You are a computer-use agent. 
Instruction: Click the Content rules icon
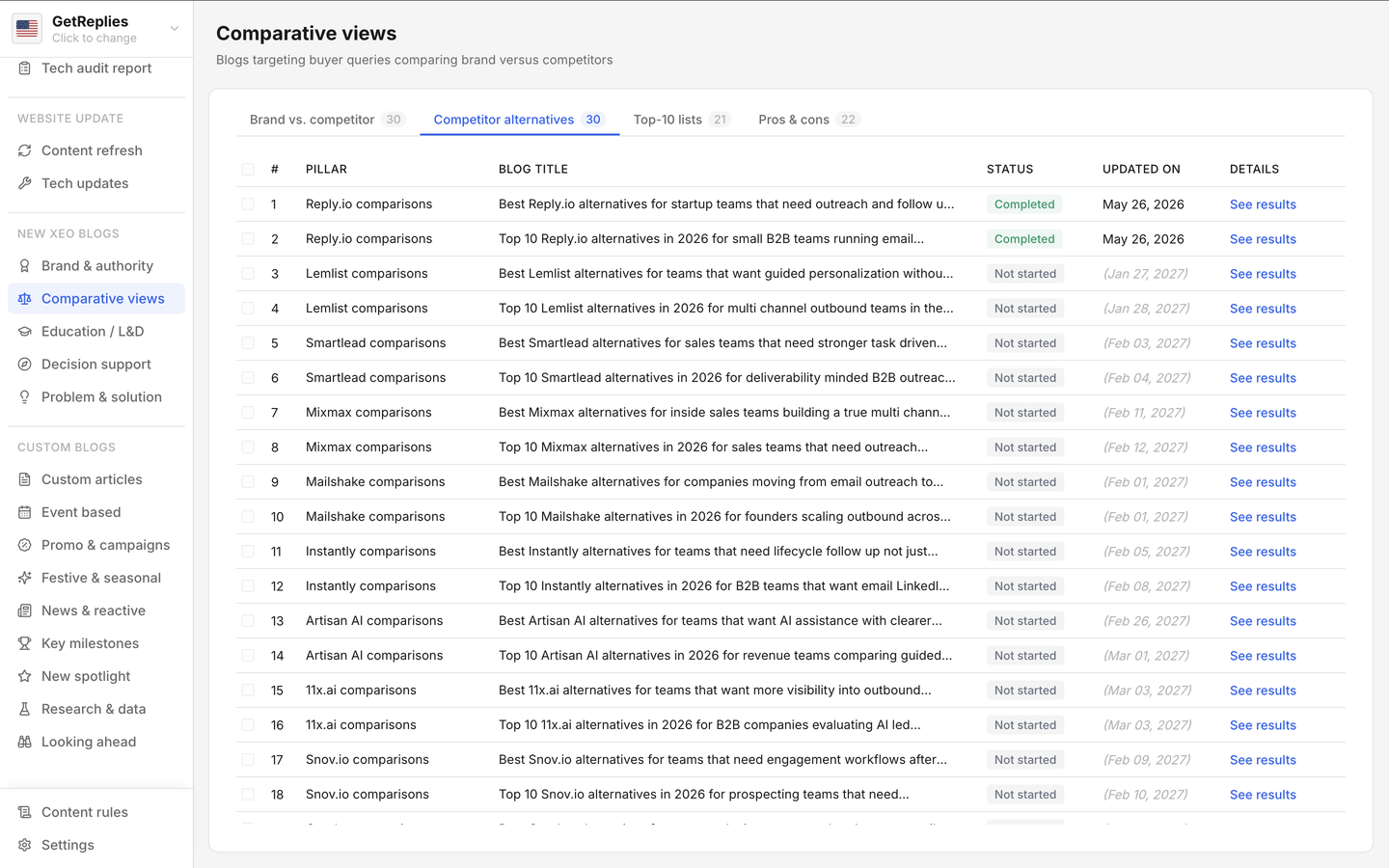[x=25, y=812]
